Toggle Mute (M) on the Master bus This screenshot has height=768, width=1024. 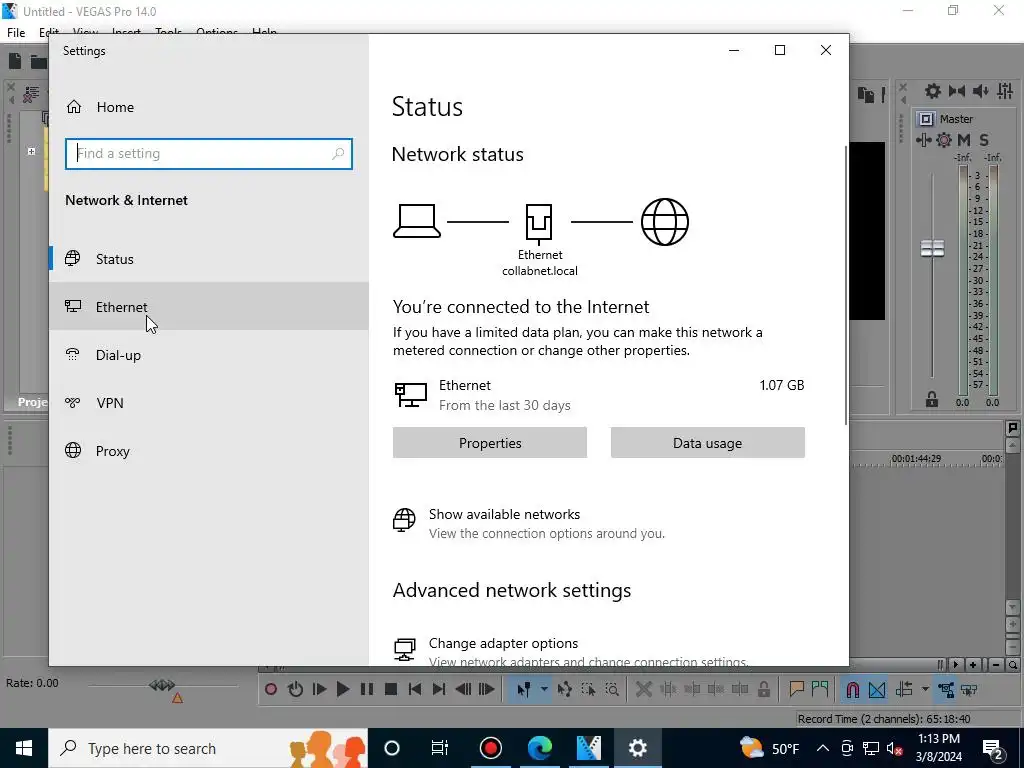[x=964, y=140]
